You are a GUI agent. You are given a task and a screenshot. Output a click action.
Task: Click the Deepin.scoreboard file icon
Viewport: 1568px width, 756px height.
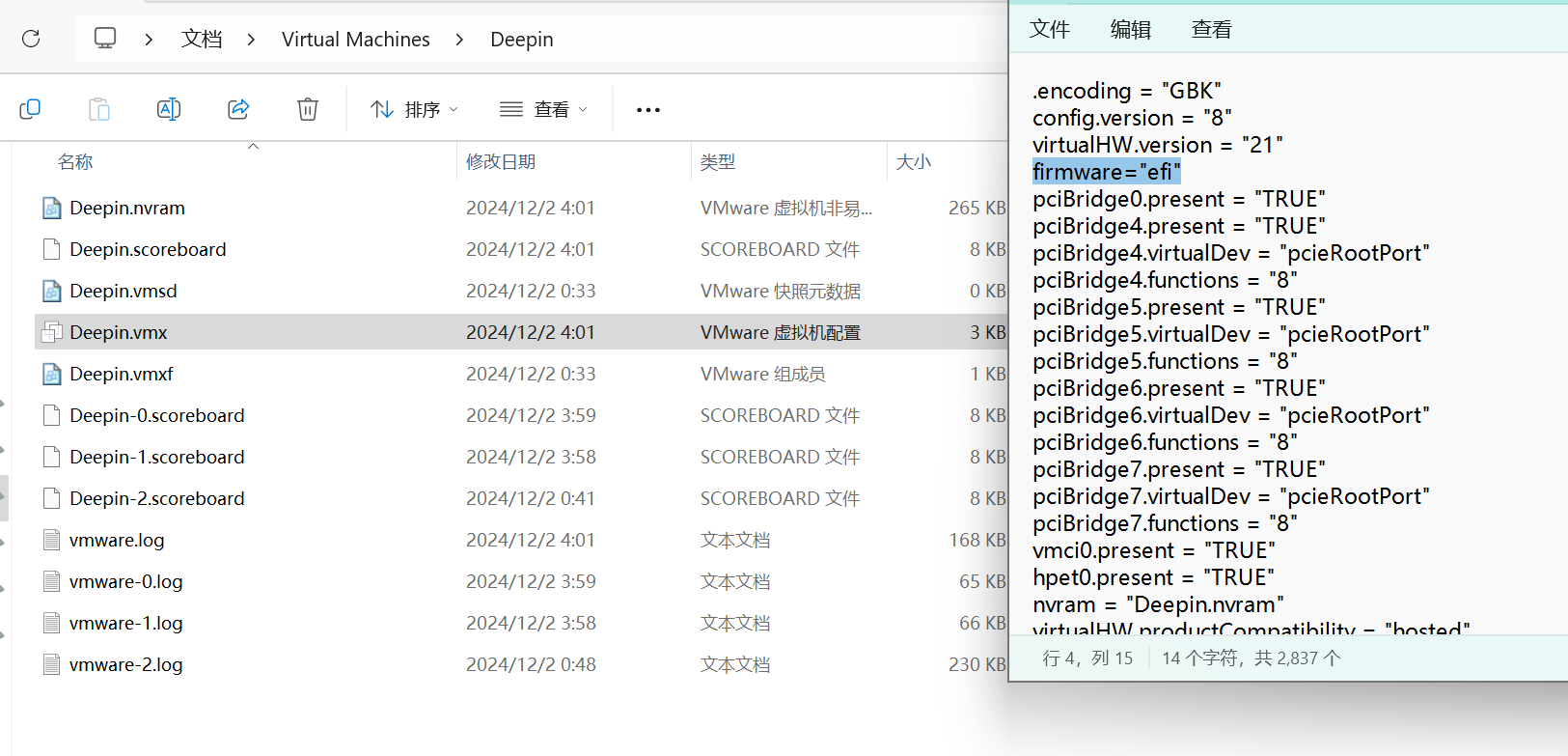52,249
